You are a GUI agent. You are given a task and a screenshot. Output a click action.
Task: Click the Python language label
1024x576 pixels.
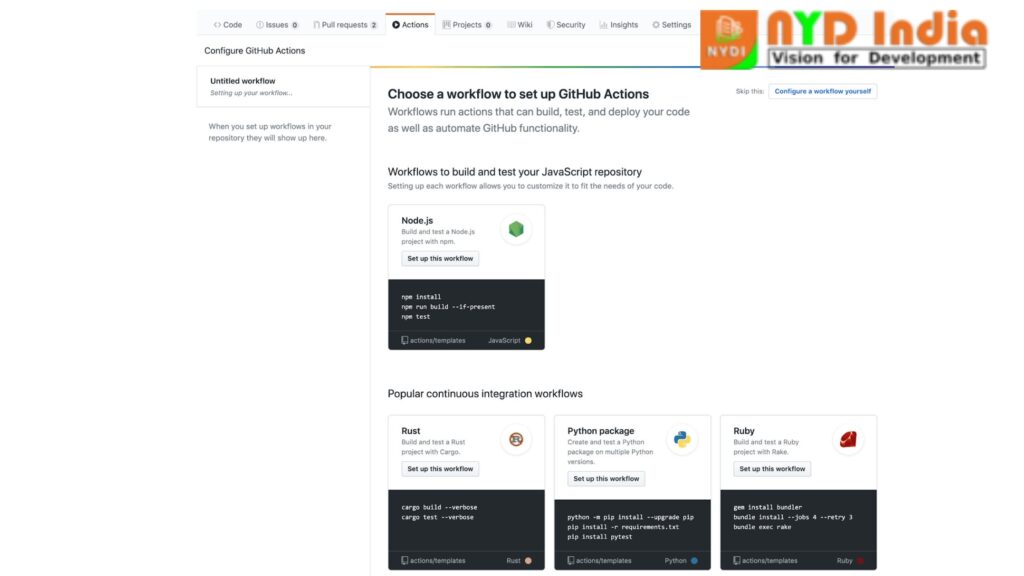point(675,560)
